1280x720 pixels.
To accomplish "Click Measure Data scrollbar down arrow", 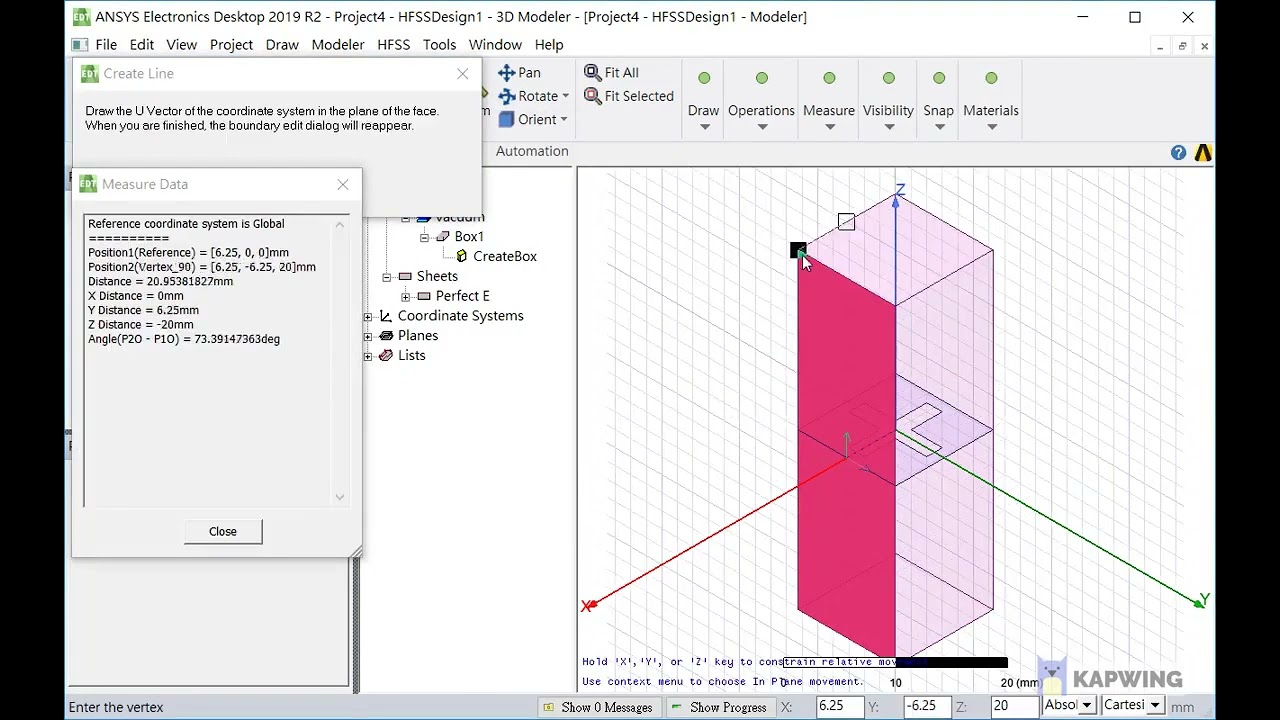I will (x=340, y=497).
